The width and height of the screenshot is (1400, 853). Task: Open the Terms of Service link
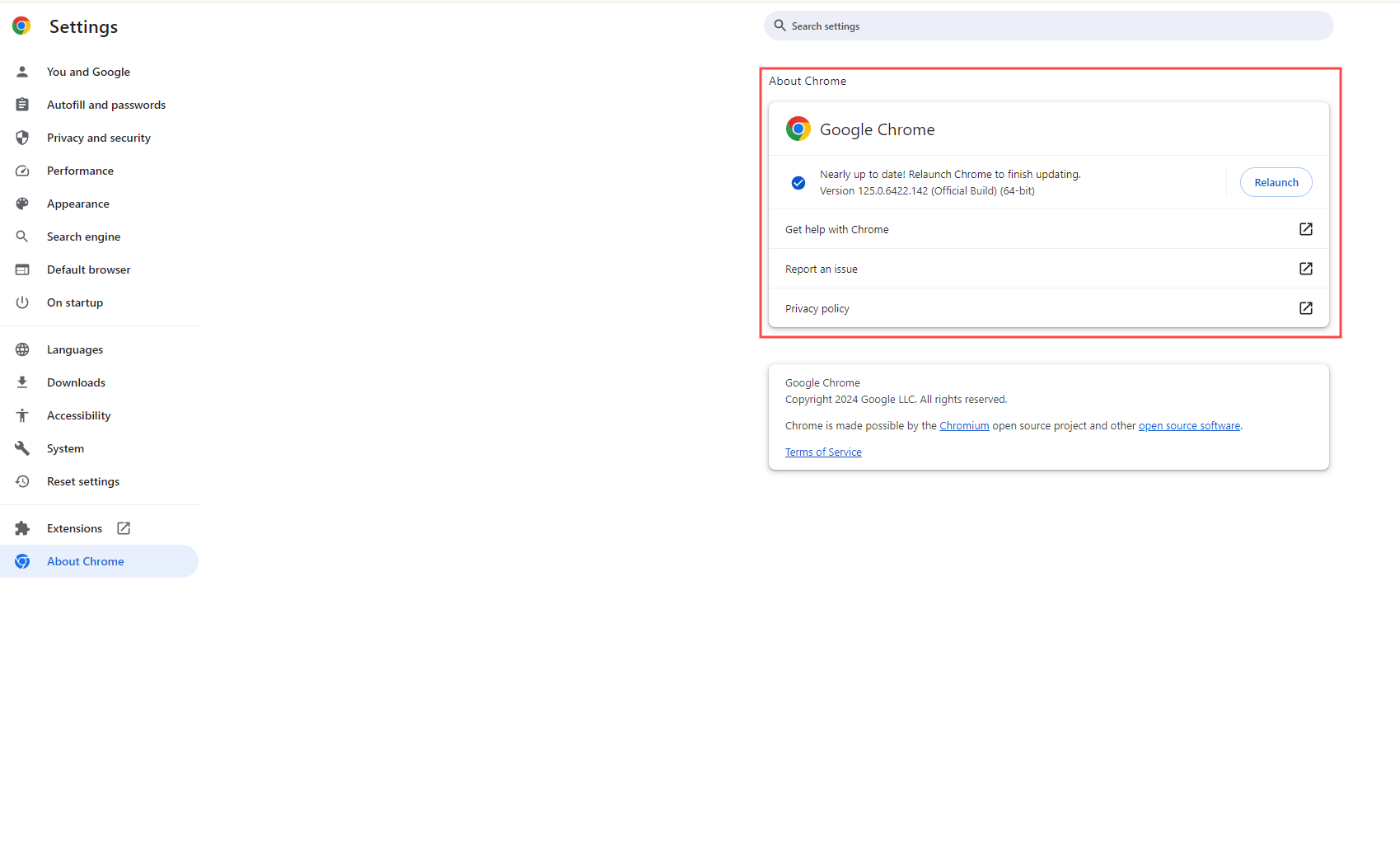823,452
